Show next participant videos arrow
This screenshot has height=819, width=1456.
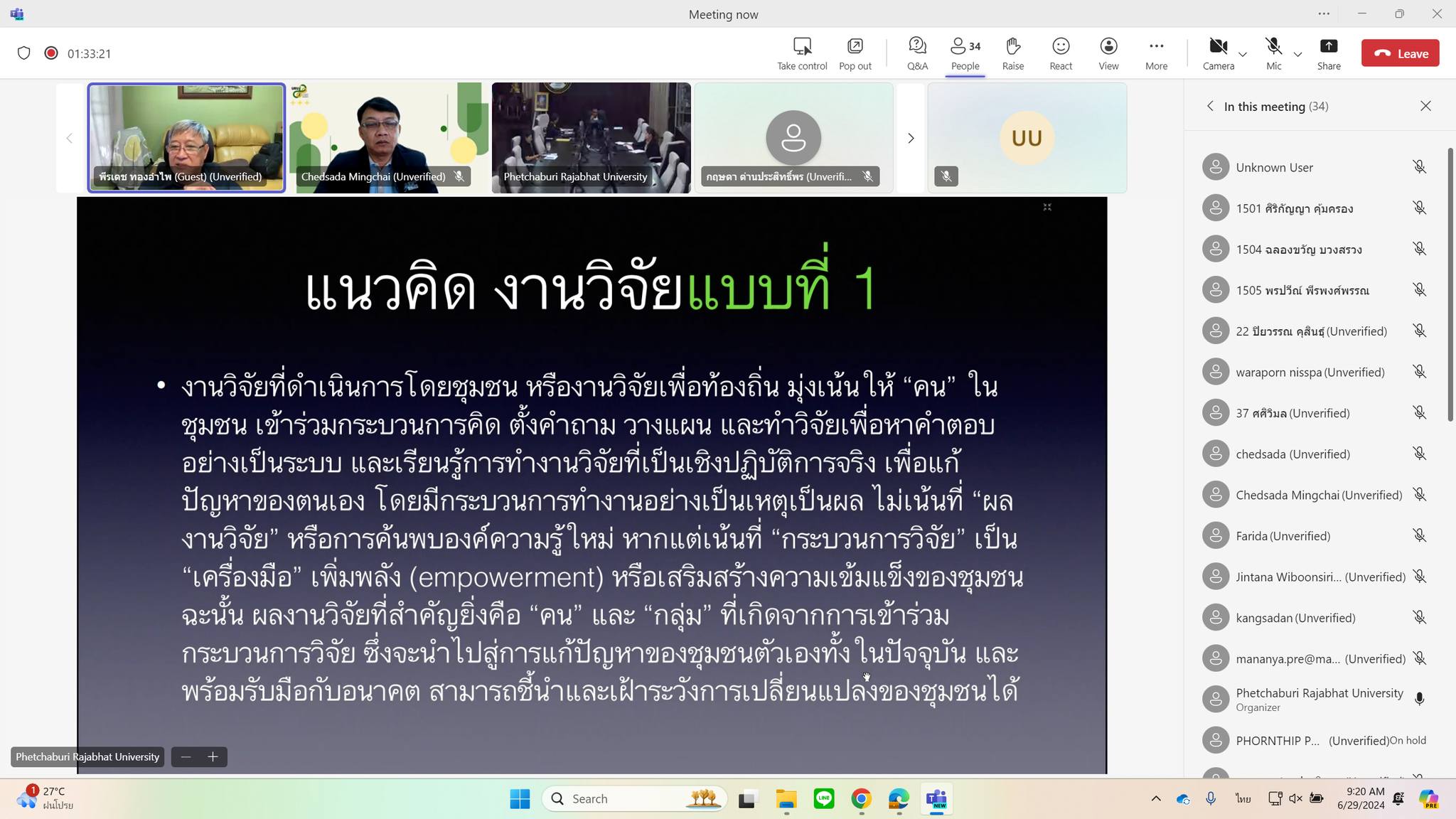pos(911,138)
